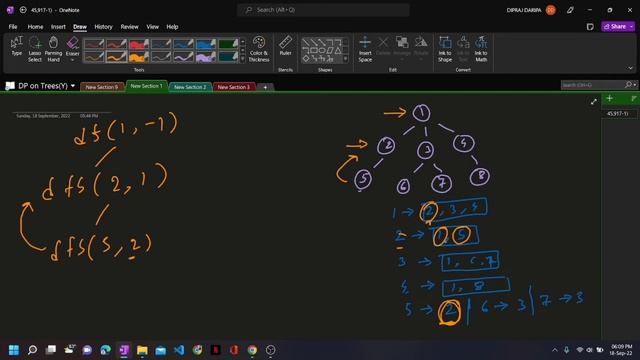Expand the Shapes gallery arrow
This screenshot has width=640, height=360.
[x=346, y=59]
